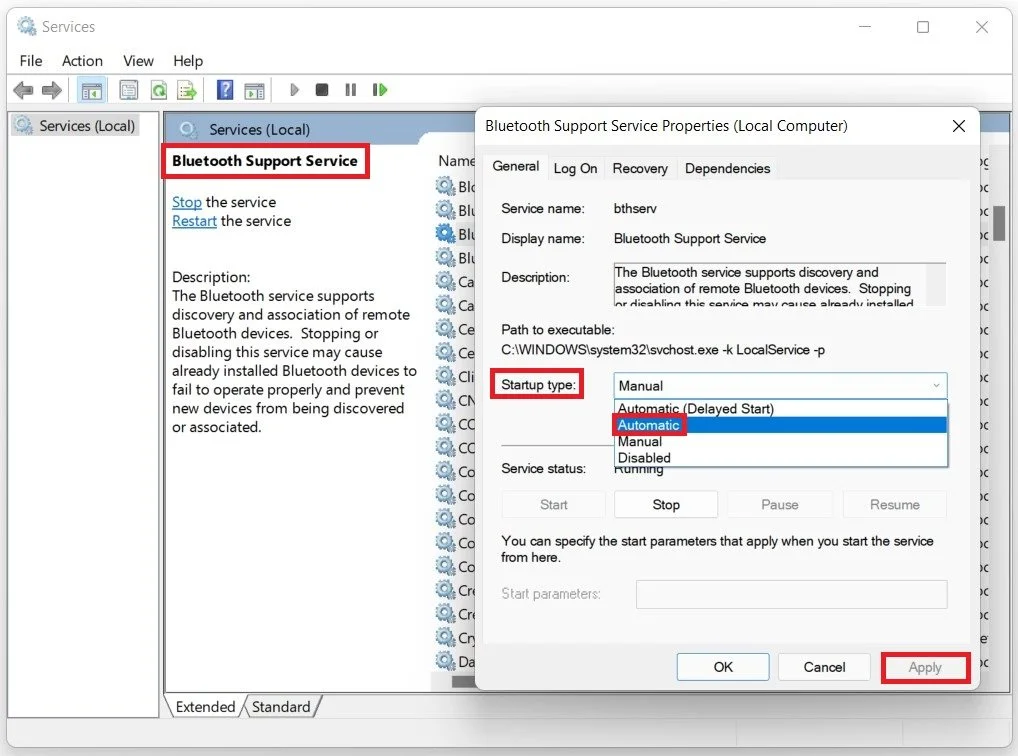Click the gear icon of the Da service row
The height and width of the screenshot is (756, 1018).
[445, 661]
